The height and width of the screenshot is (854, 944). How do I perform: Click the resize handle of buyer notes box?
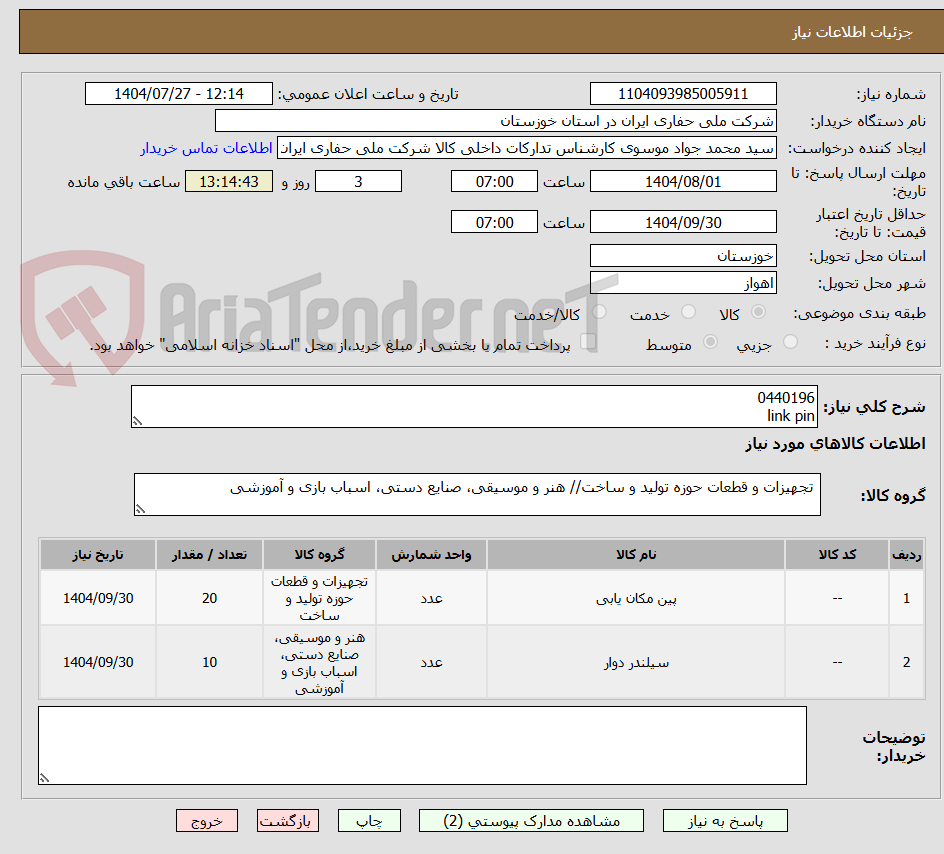point(45,778)
